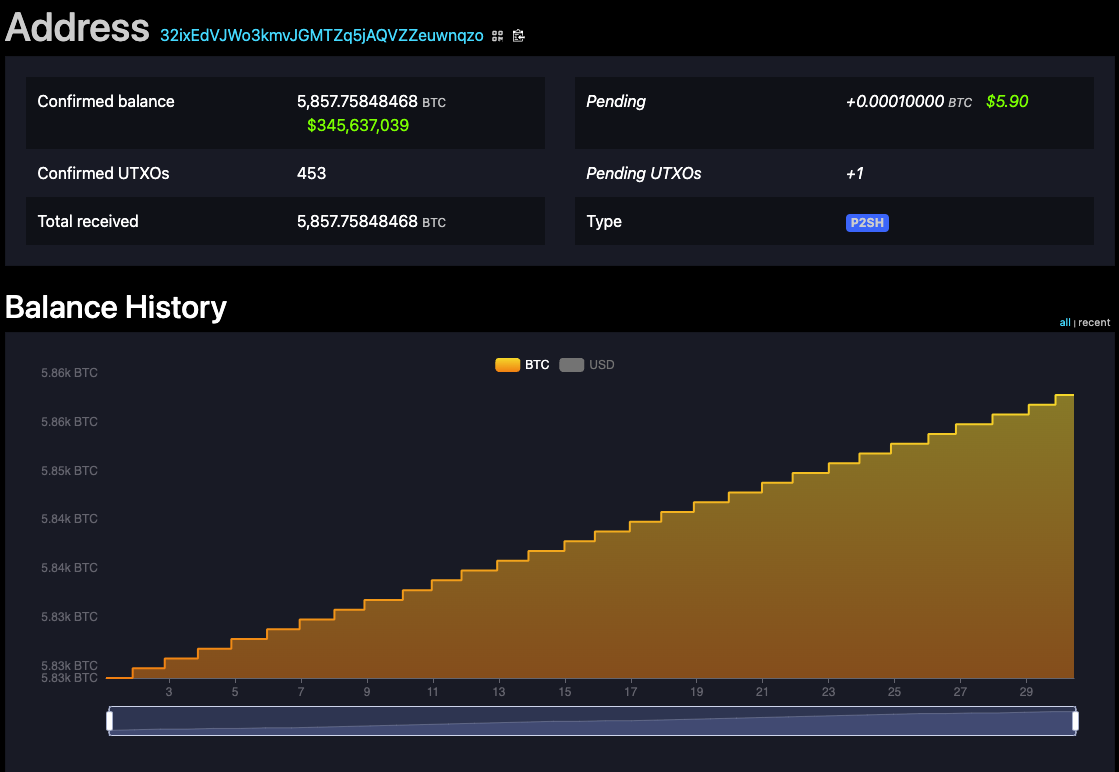The height and width of the screenshot is (772, 1119).
Task: Click left handle of chart range slider
Action: pyautogui.click(x=110, y=721)
